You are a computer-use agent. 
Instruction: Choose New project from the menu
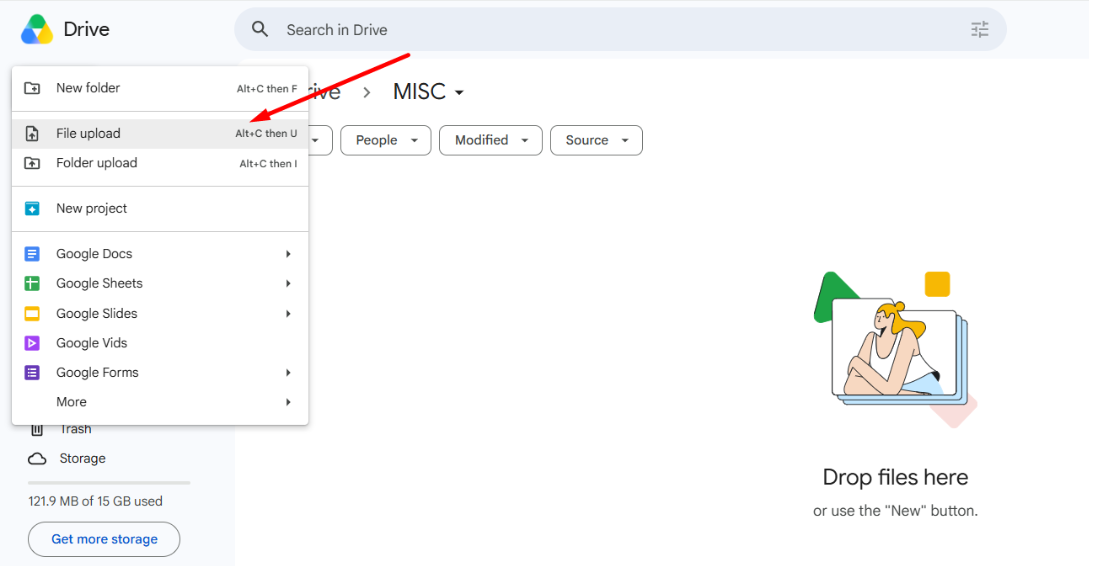pos(160,209)
